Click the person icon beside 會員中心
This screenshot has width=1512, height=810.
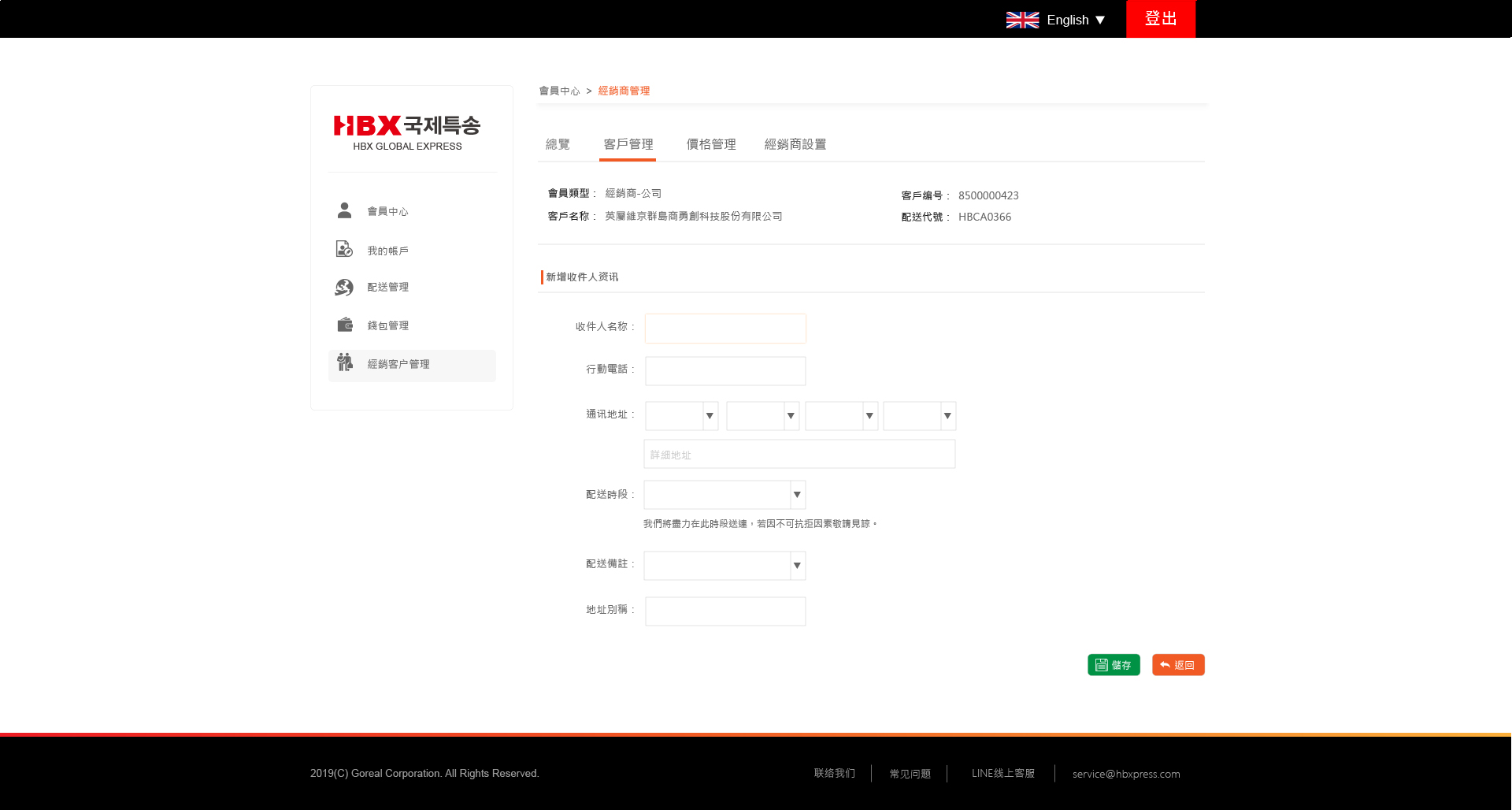click(344, 210)
